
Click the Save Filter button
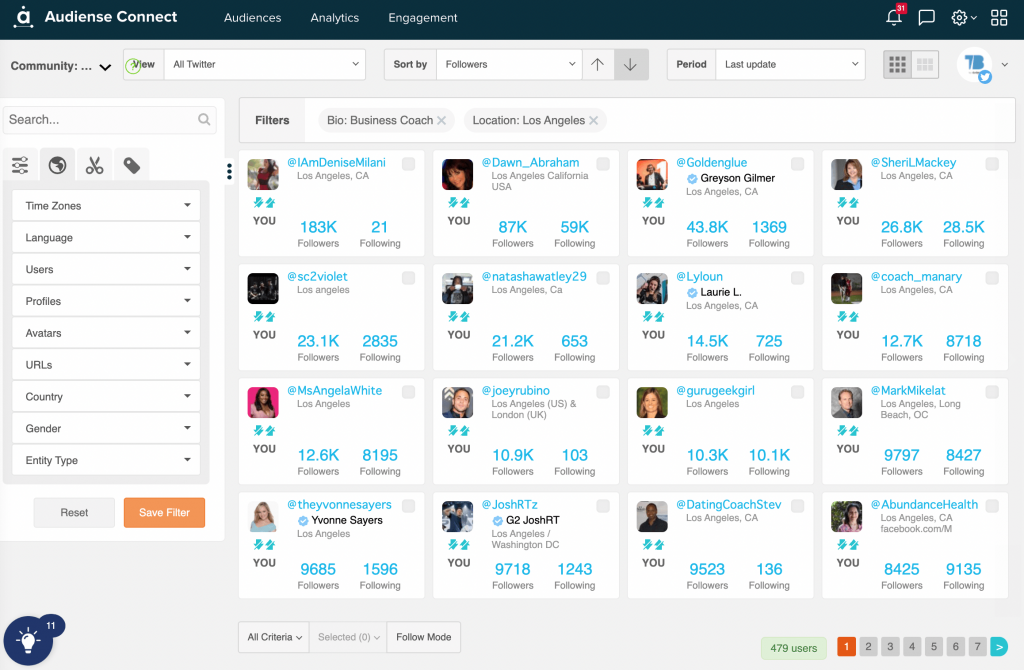tap(164, 512)
